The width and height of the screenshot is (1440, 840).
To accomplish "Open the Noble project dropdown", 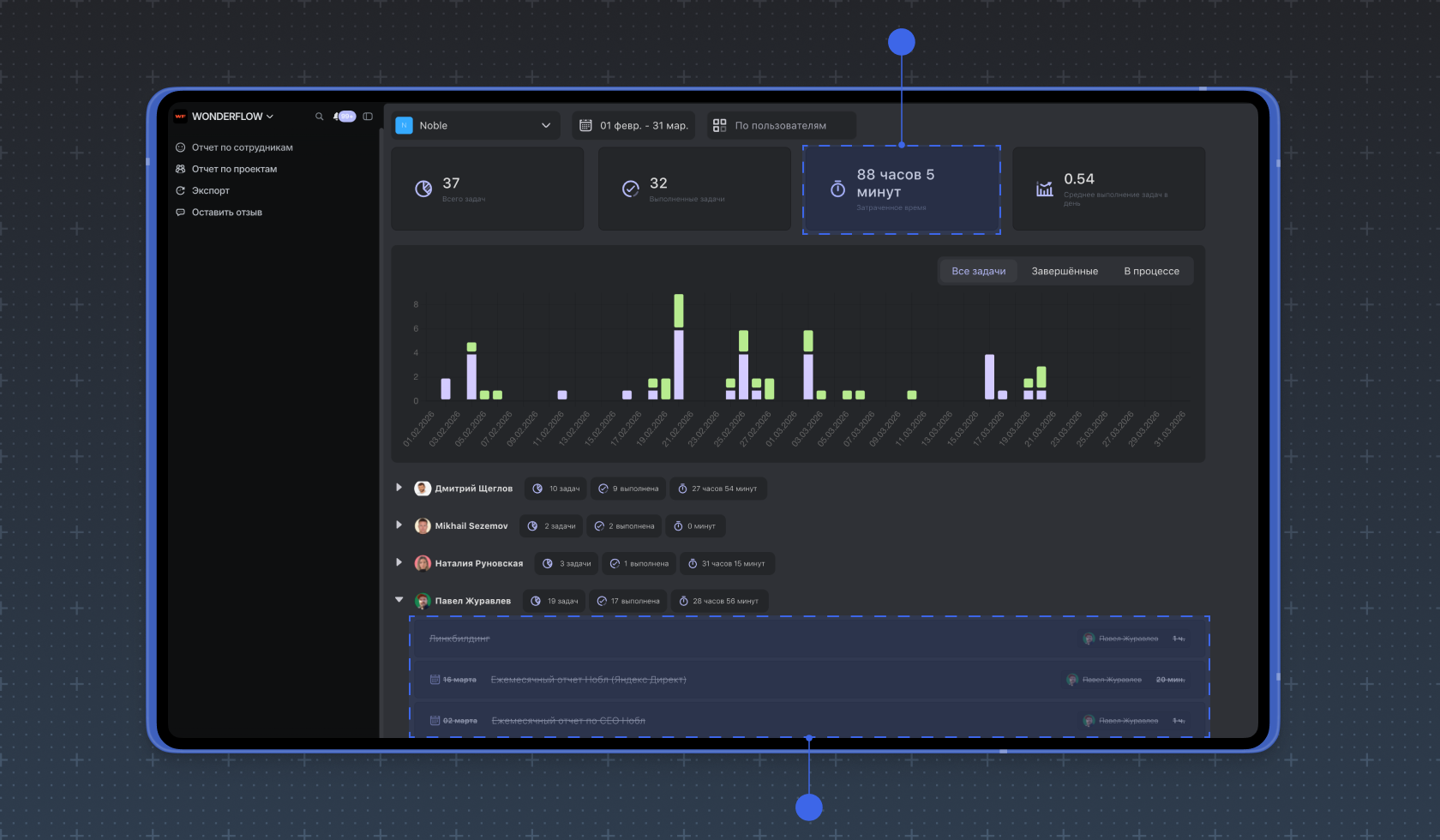I will (476, 125).
